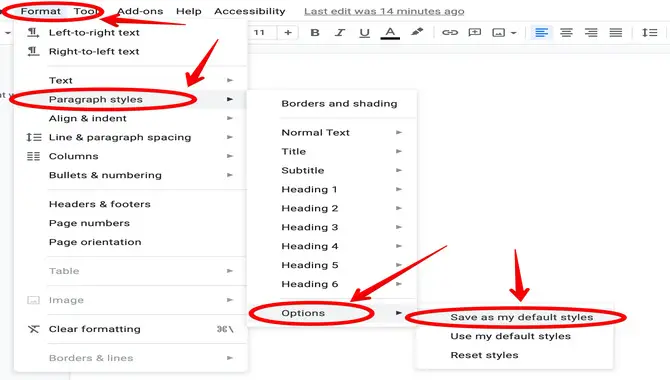Justify text alignment
The height and width of the screenshot is (380, 670).
pos(616,32)
